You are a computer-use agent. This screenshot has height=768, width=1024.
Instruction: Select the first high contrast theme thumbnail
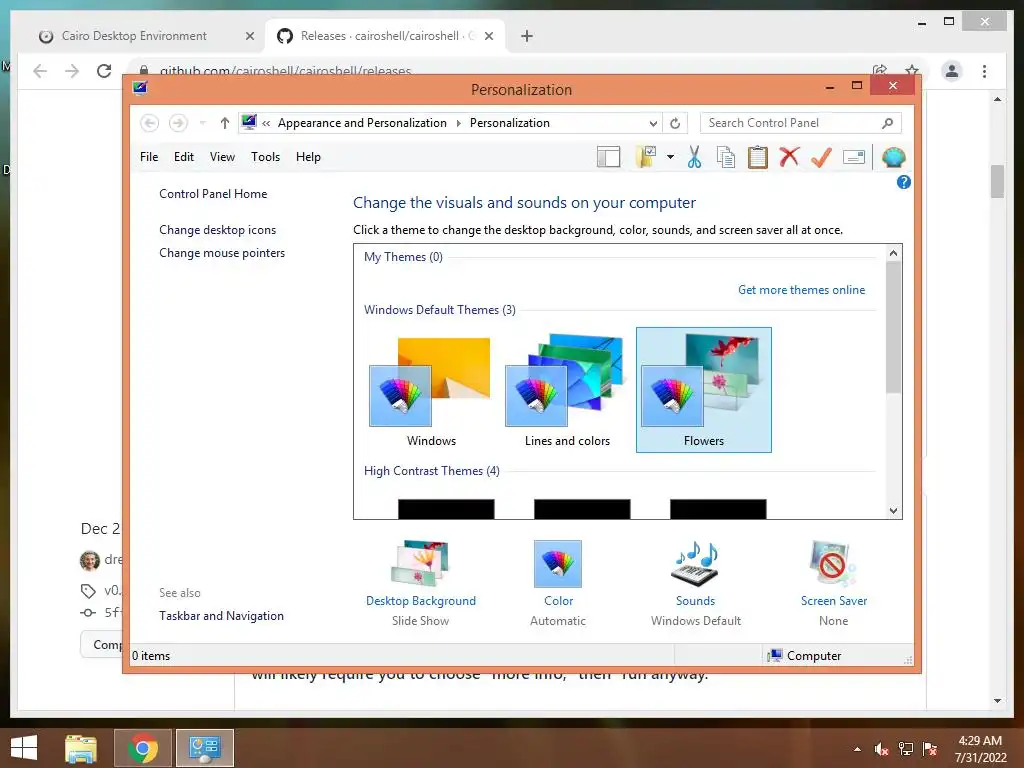(446, 509)
